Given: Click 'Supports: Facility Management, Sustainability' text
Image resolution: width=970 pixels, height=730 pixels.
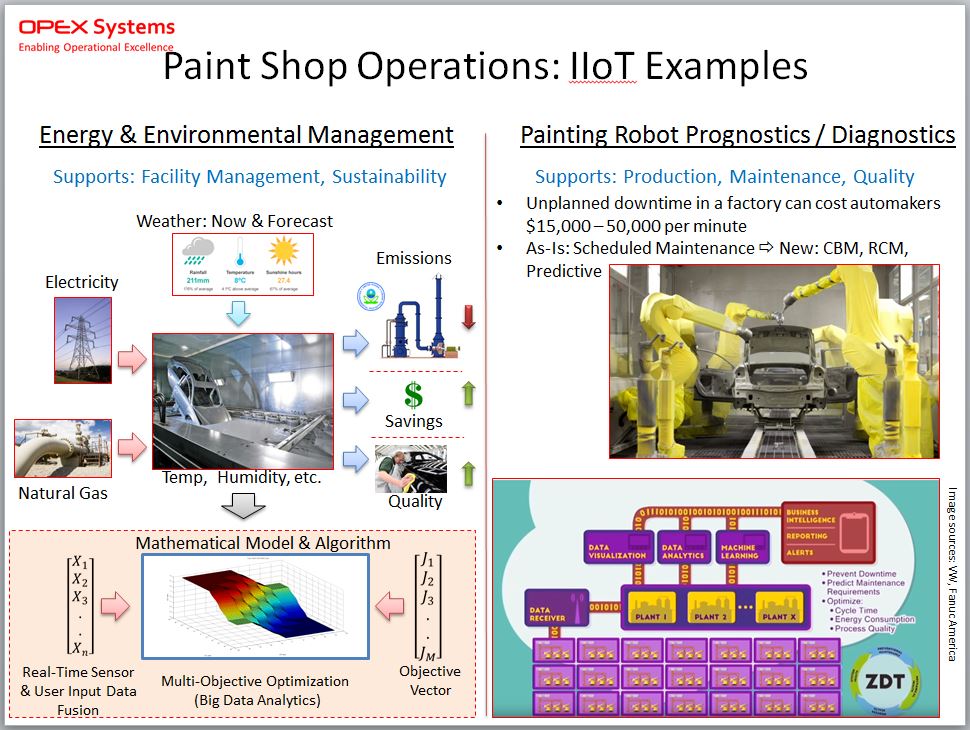Looking at the screenshot, I should [249, 177].
